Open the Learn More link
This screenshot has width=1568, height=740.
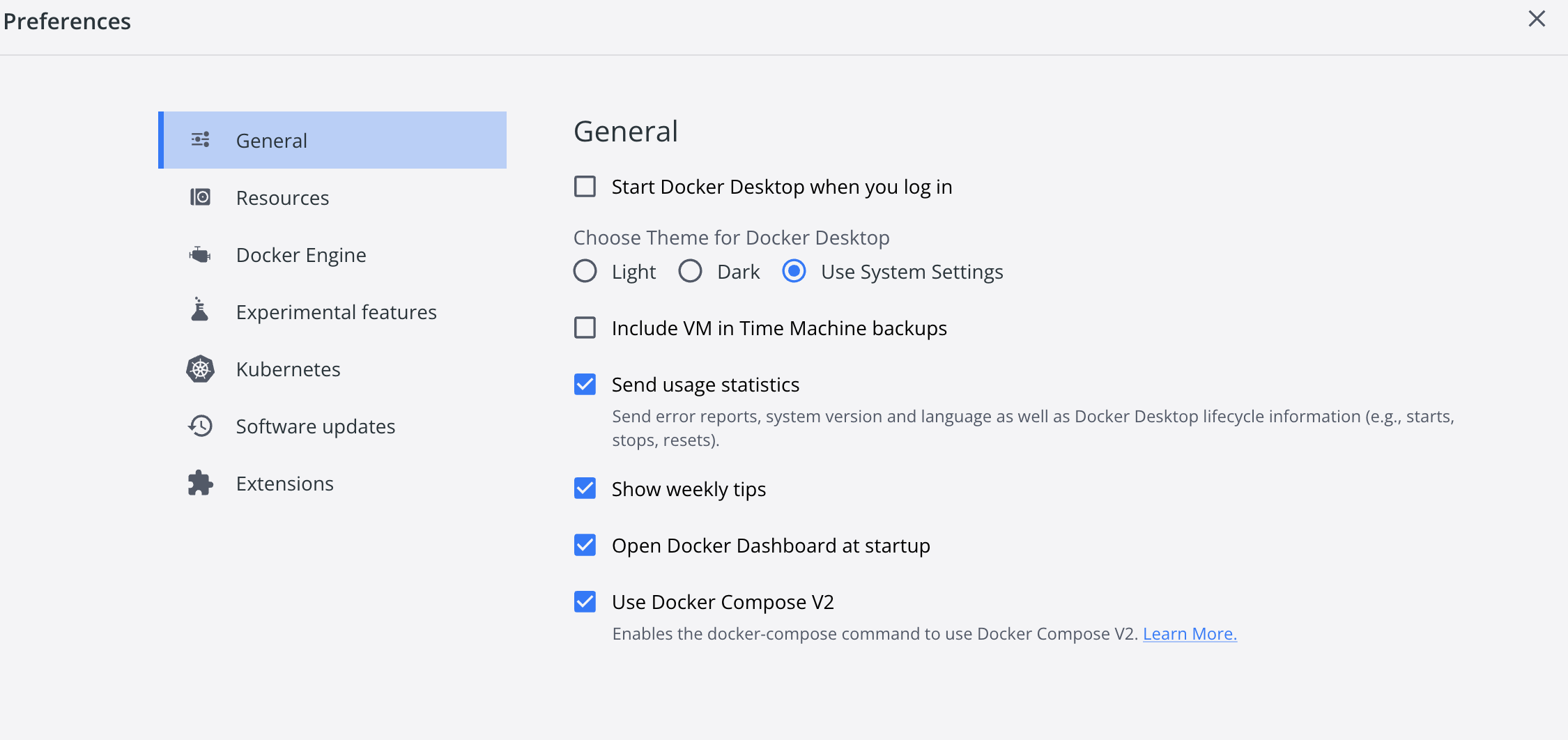[1190, 633]
